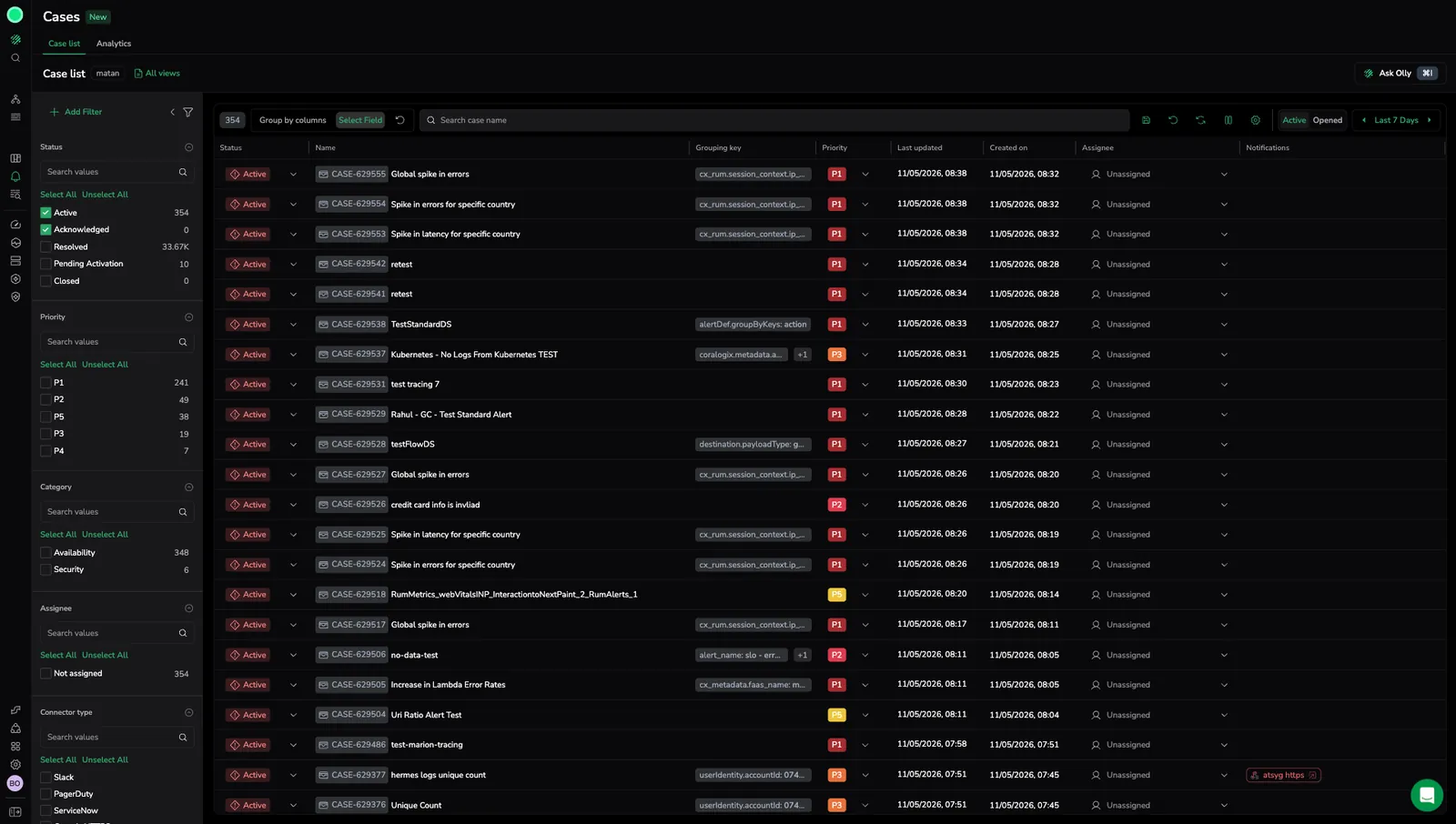Reset grouping with icon beside Select Field

pos(399,120)
